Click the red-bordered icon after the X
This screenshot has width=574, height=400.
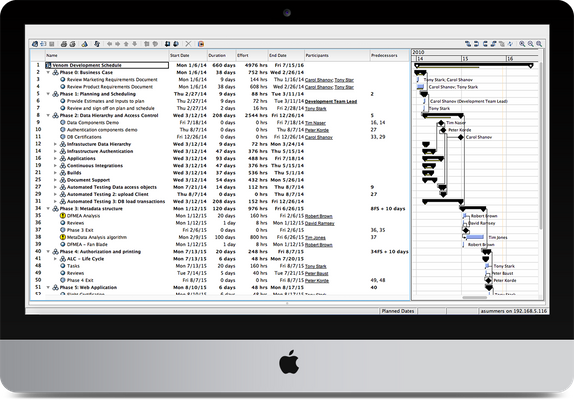pyautogui.click(x=201, y=44)
